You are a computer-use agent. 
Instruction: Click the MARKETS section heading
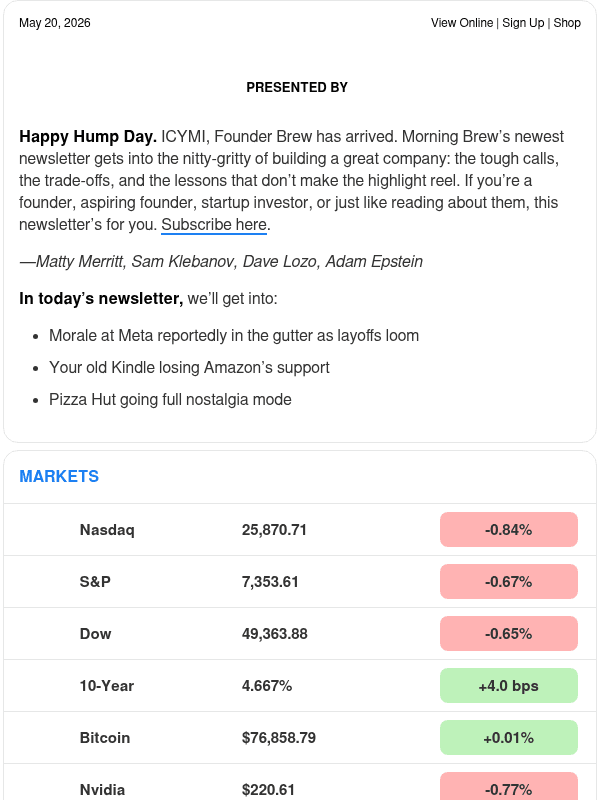[59, 476]
